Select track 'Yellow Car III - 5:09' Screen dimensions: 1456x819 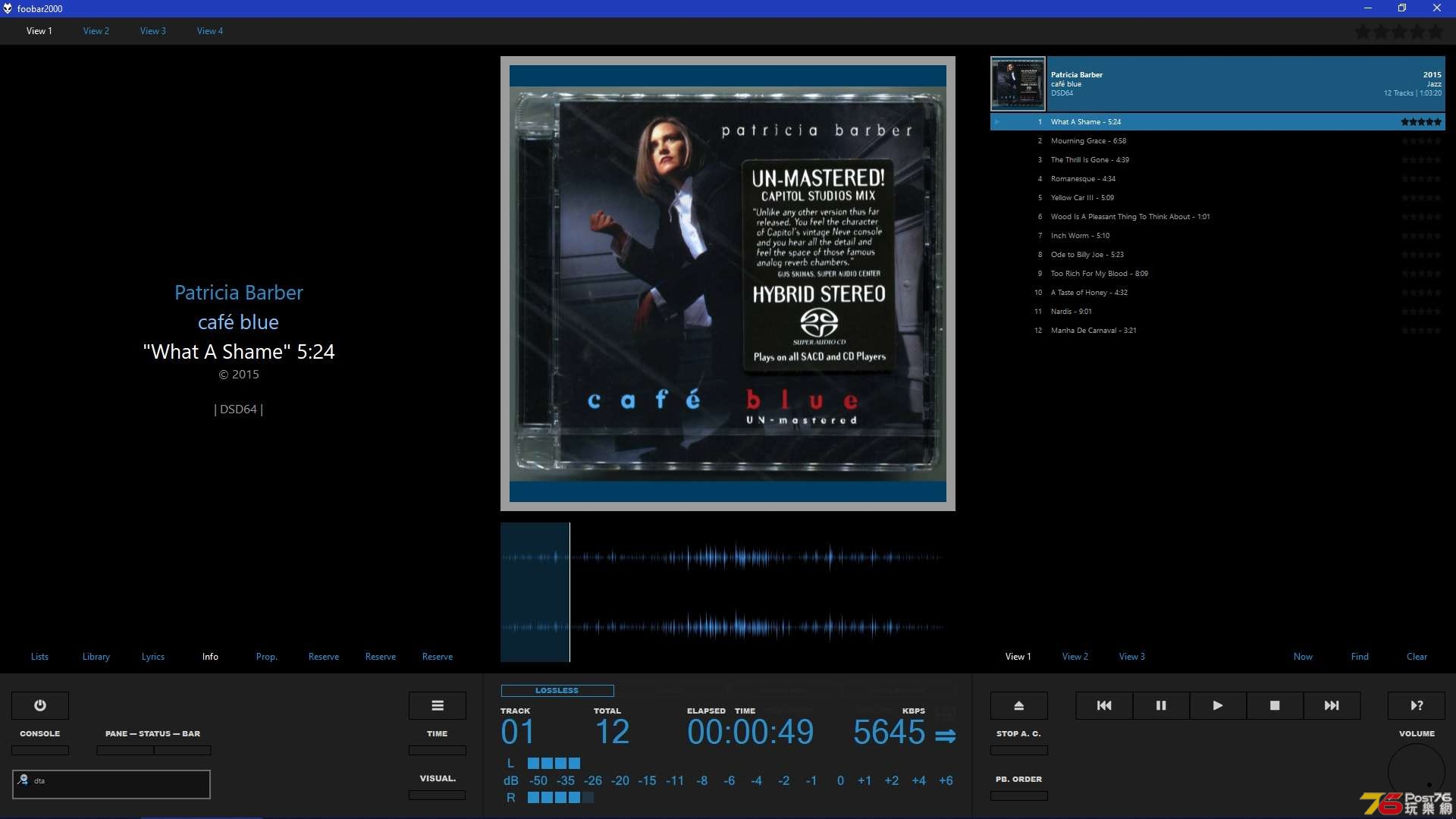1218,198
